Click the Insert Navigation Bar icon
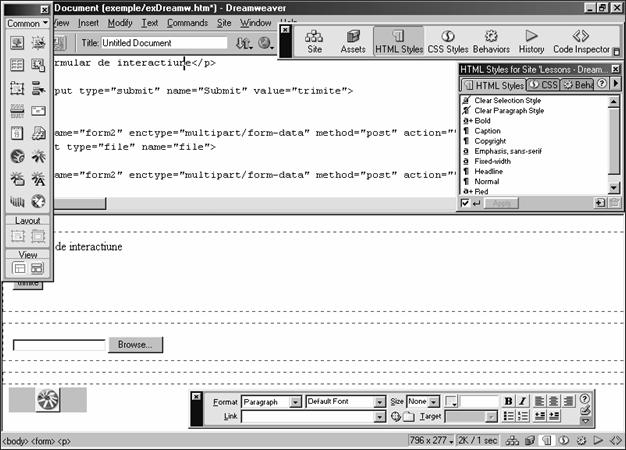 [x=38, y=88]
